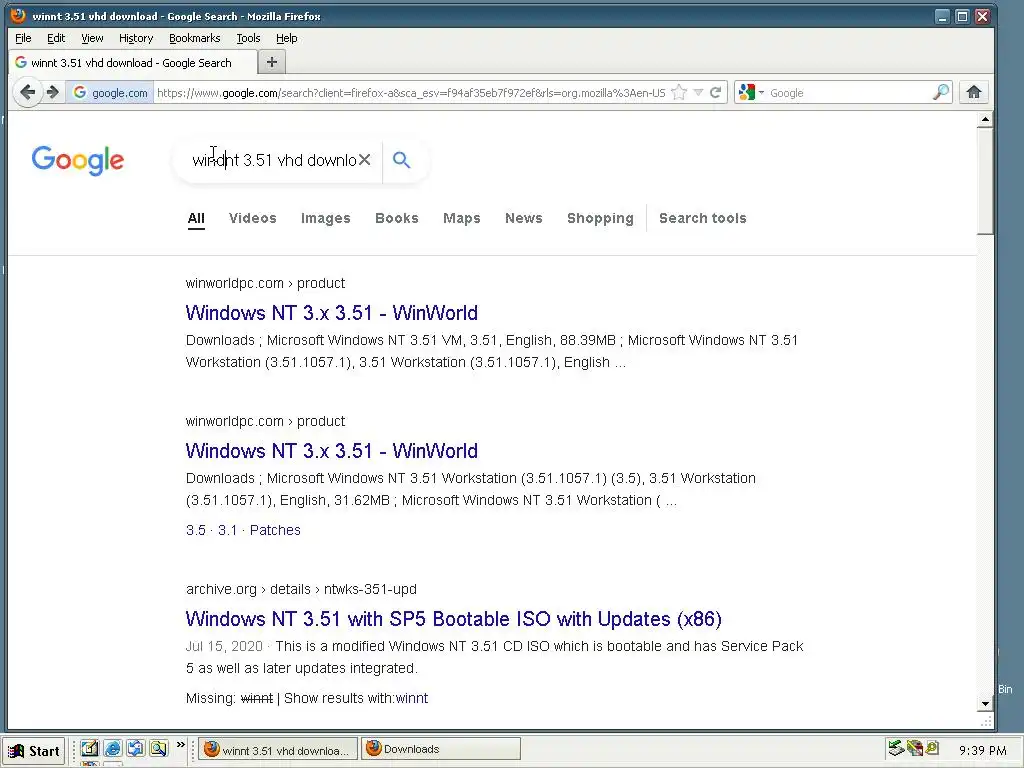Launch Internet Explorer from quick launch
This screenshot has width=1024, height=768.
(x=112, y=748)
